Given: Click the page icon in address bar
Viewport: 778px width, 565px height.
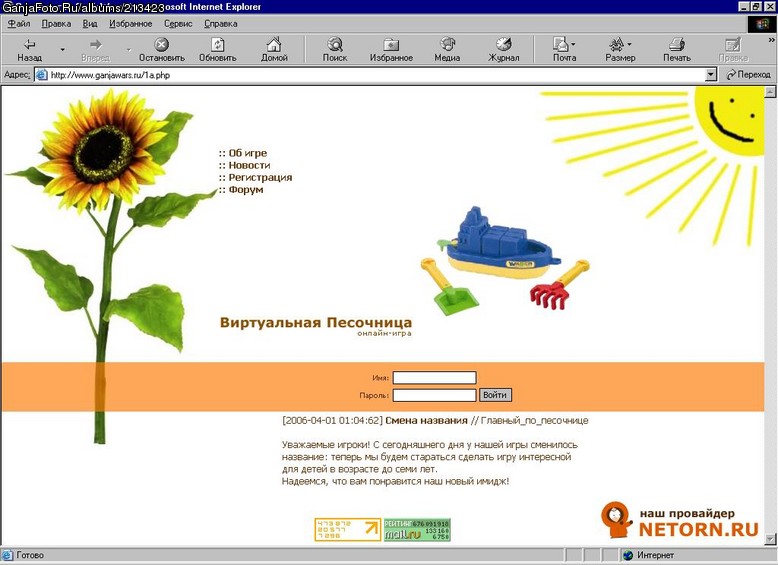Looking at the screenshot, I should [42, 75].
